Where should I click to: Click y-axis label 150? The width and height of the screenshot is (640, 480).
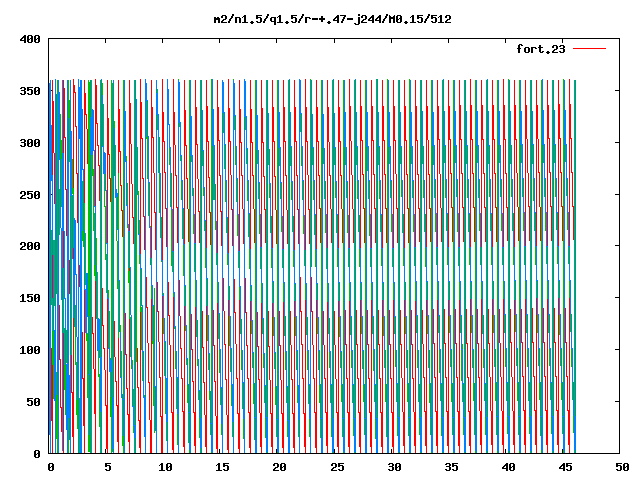click(x=30, y=298)
